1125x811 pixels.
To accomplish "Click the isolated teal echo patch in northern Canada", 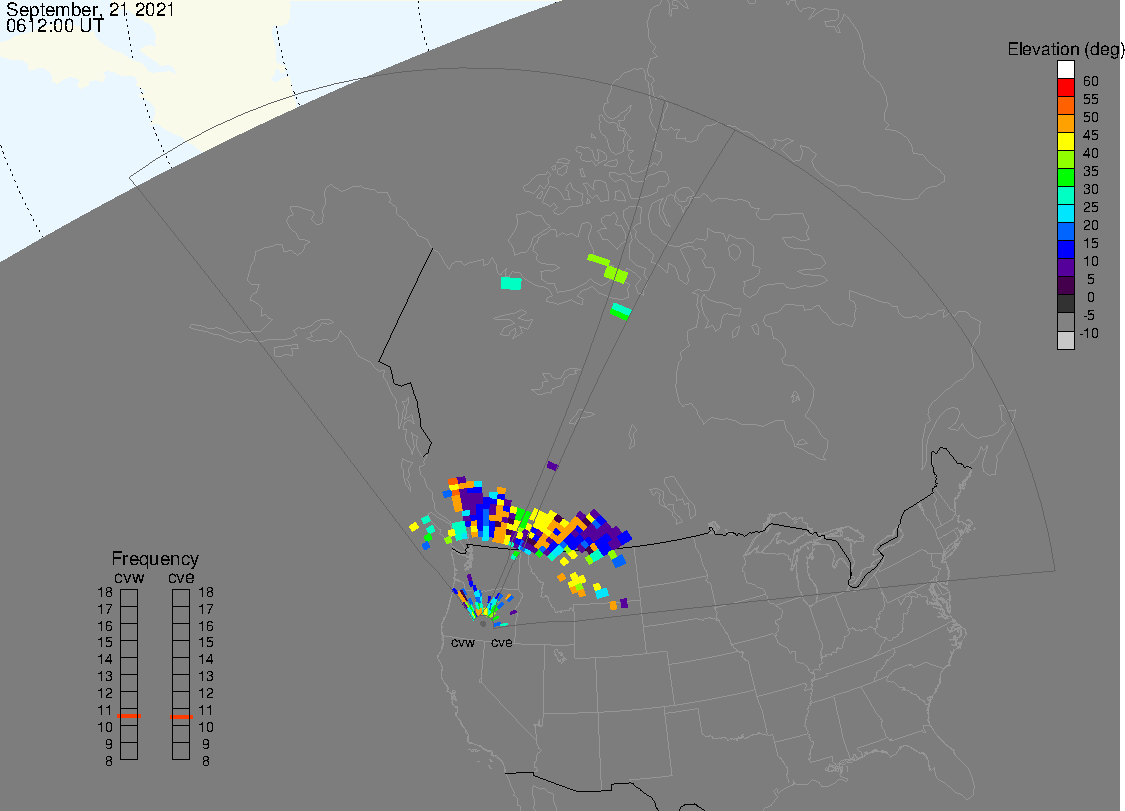I will [x=511, y=283].
